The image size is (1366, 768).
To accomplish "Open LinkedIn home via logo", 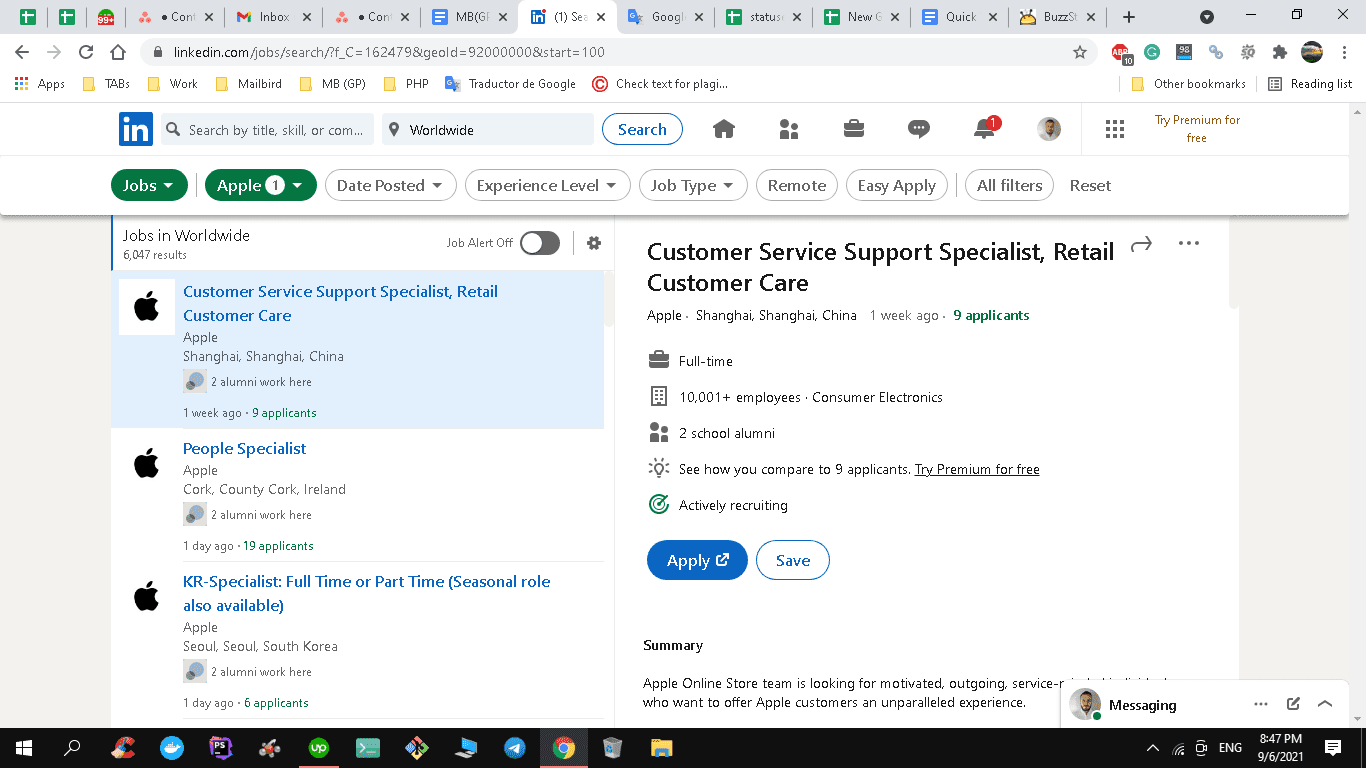I will coord(136,129).
